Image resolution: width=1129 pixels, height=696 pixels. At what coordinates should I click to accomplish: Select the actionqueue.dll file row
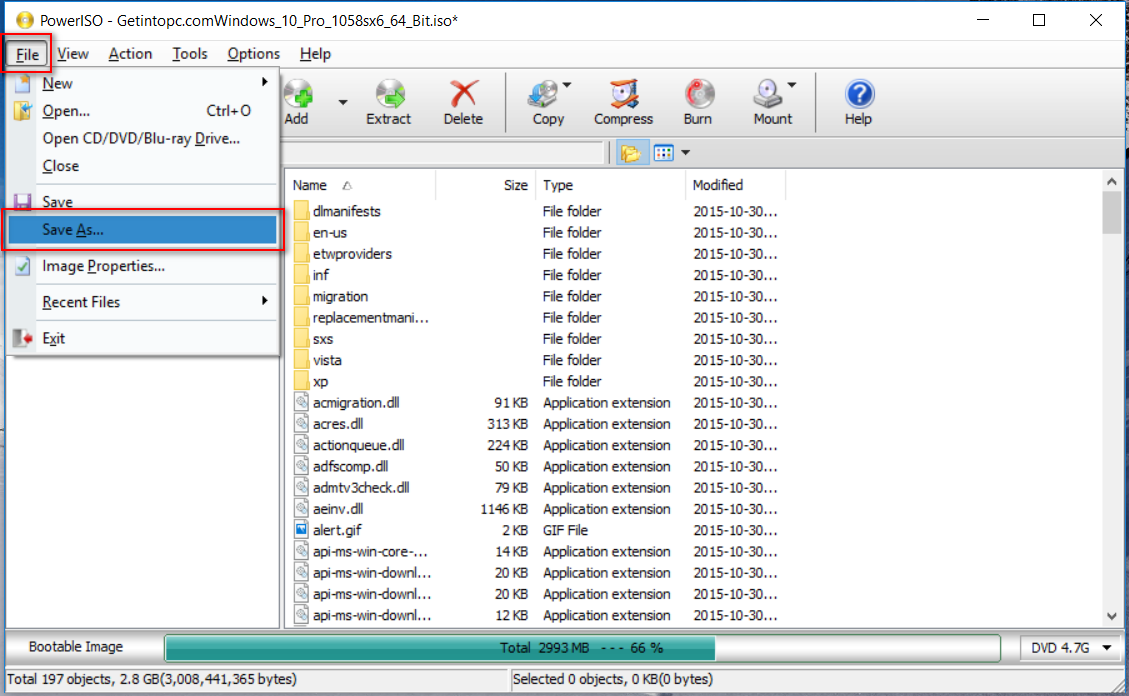point(535,445)
